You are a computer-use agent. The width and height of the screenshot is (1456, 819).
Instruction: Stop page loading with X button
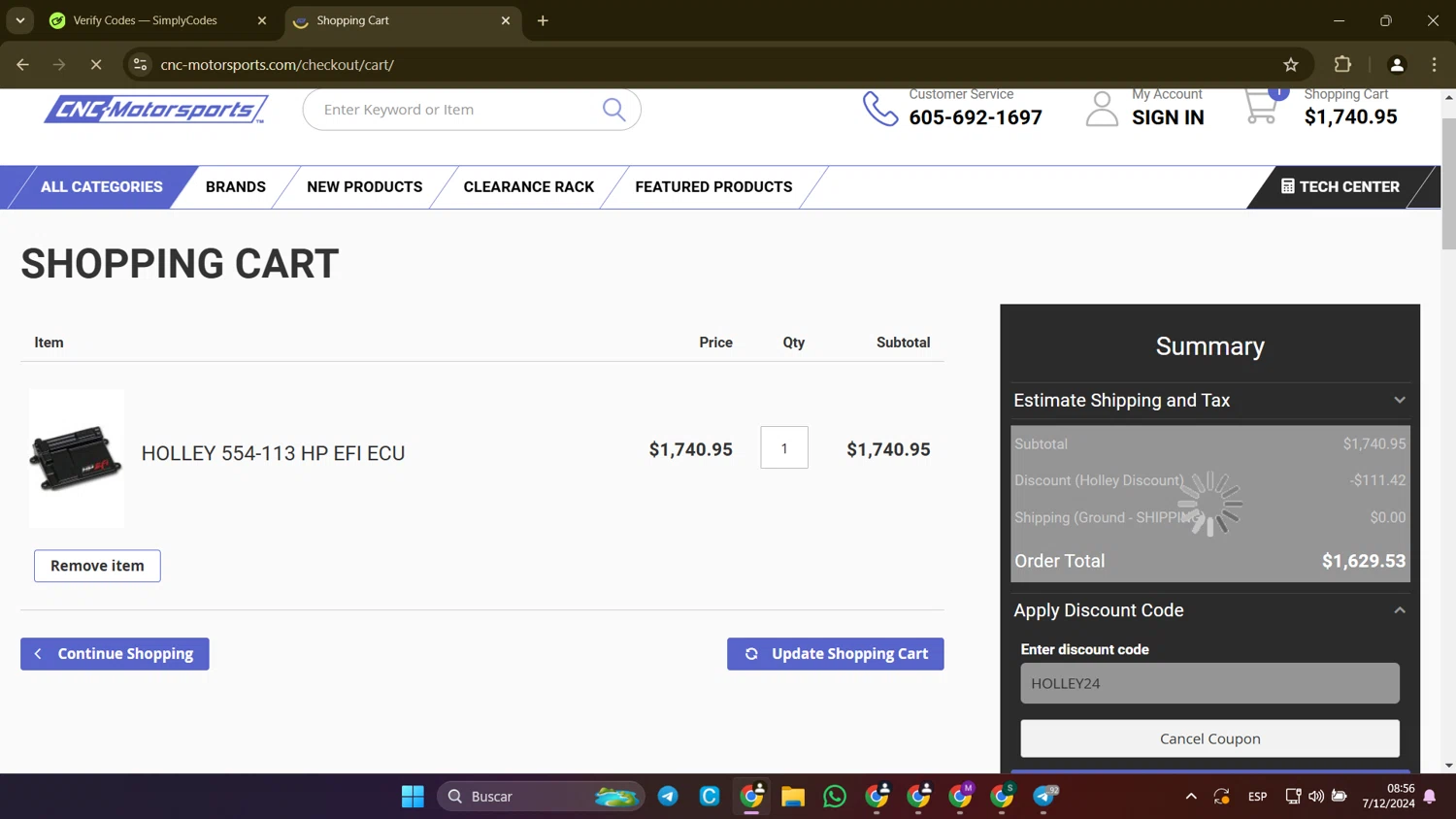[96, 65]
